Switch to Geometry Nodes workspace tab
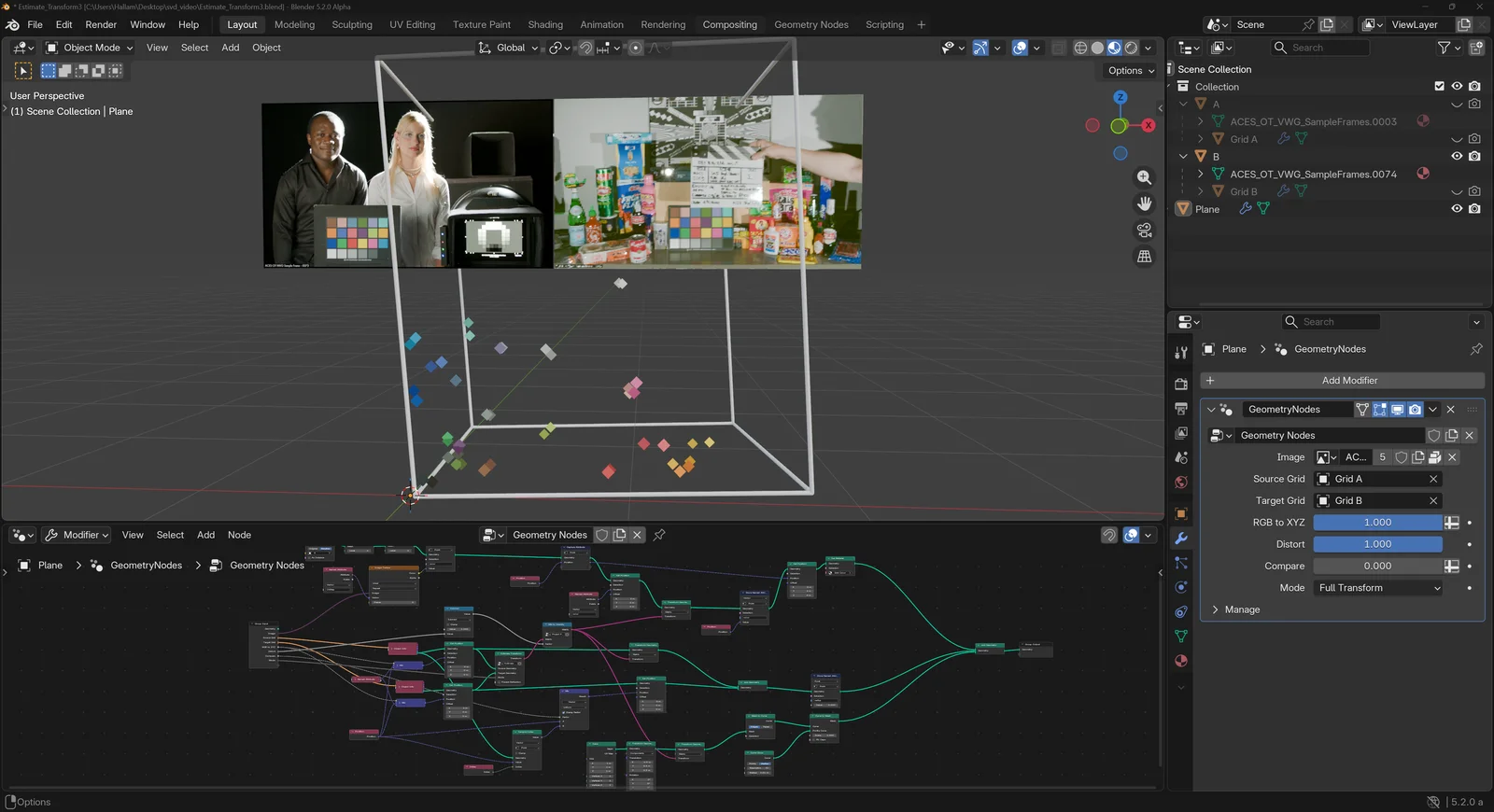 810,25
